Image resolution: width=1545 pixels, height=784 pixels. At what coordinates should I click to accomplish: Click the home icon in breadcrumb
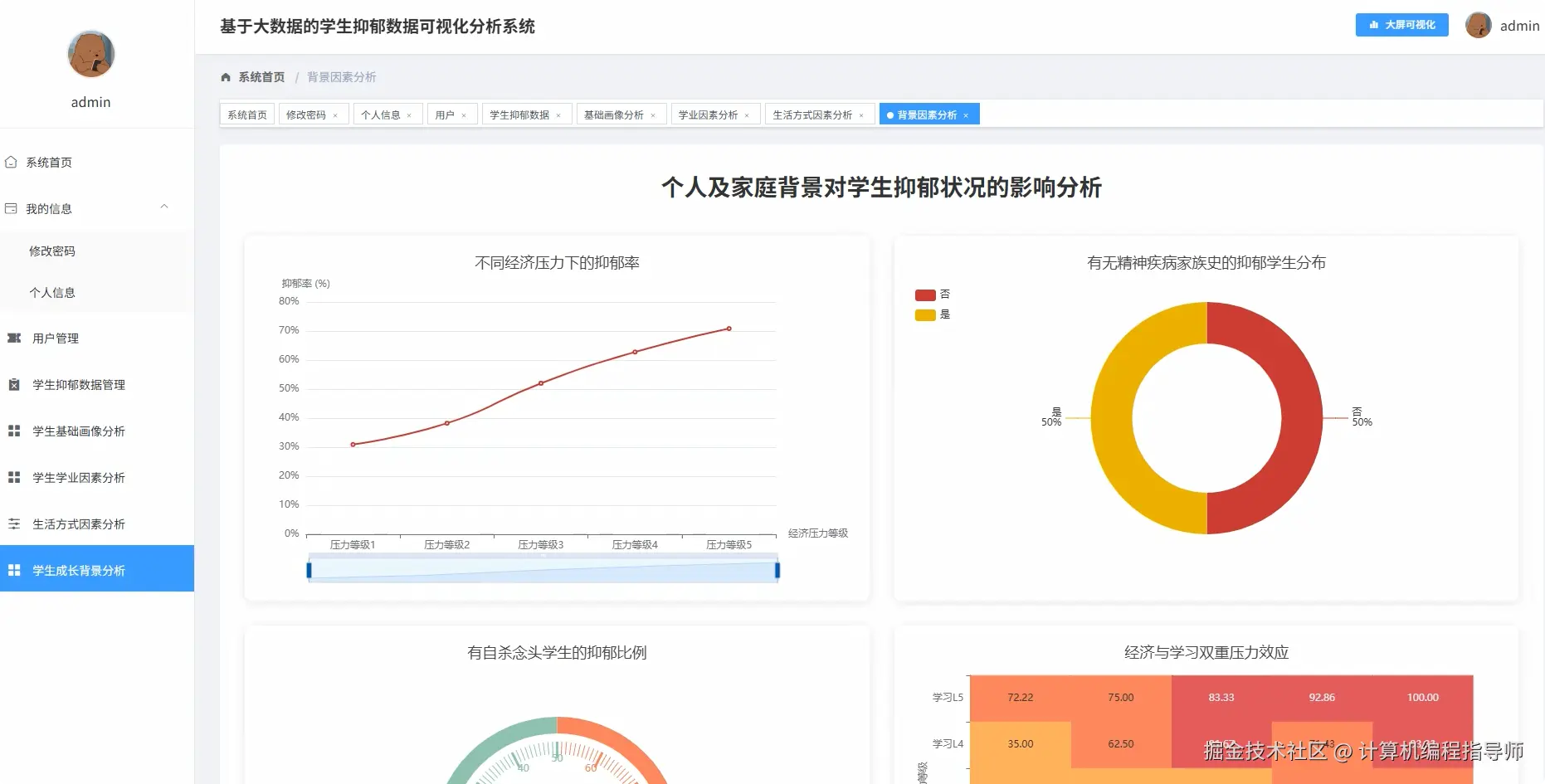tap(226, 77)
